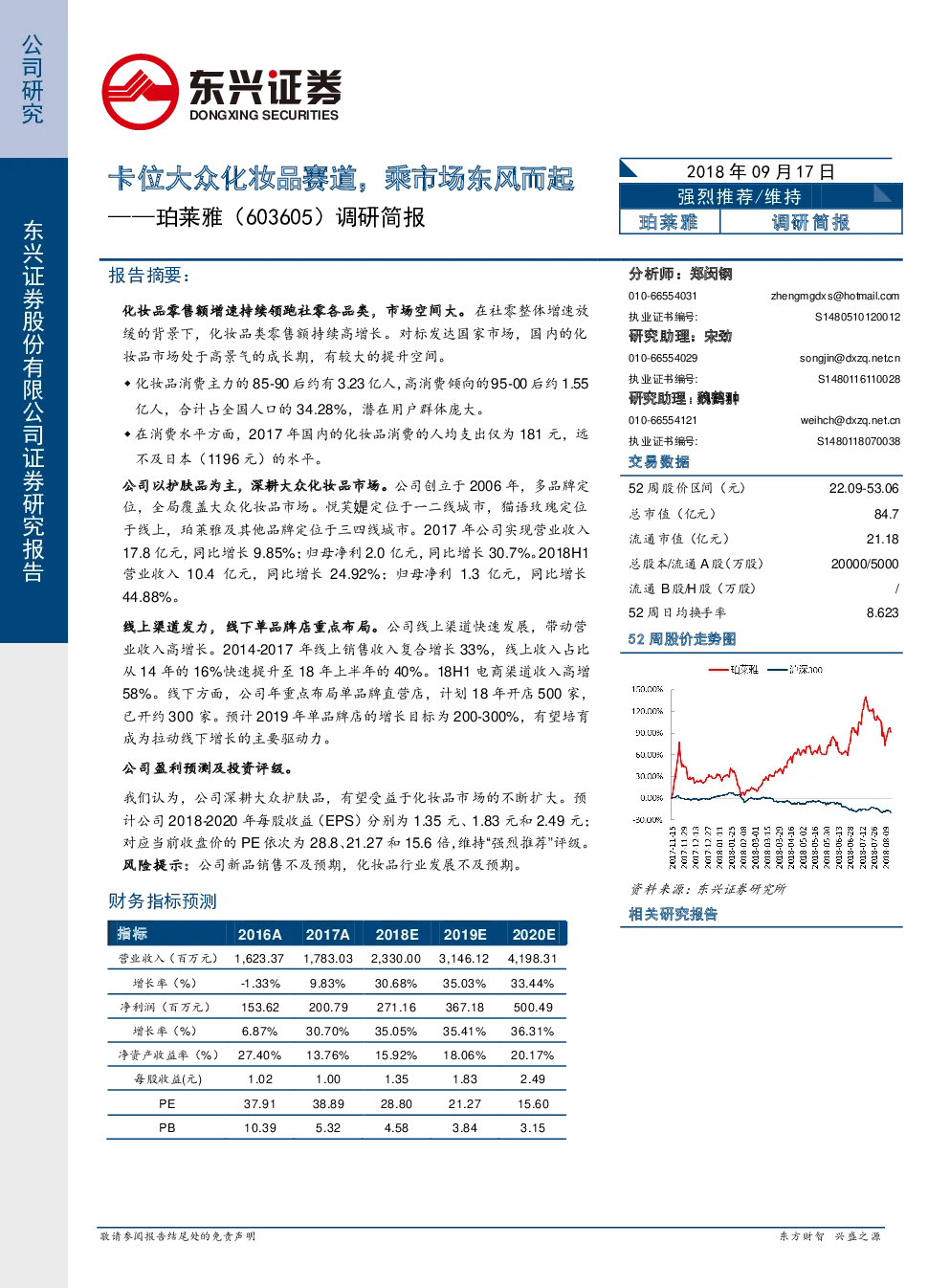Screen dimensions: 950x1288
Task: Click the share count value 20000/5000
Action: click(865, 564)
